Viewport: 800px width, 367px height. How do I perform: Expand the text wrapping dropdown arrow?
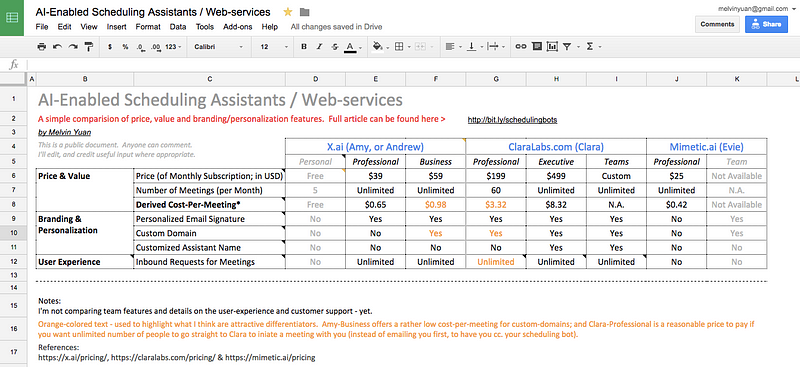tap(504, 47)
